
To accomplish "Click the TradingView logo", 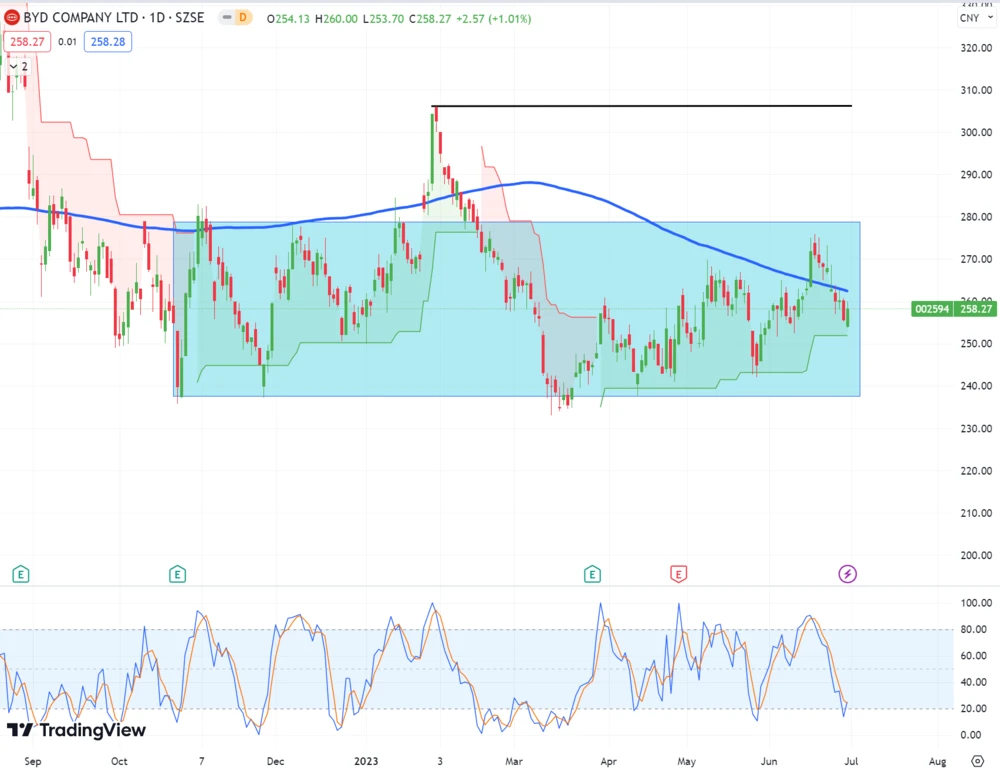I will [76, 730].
